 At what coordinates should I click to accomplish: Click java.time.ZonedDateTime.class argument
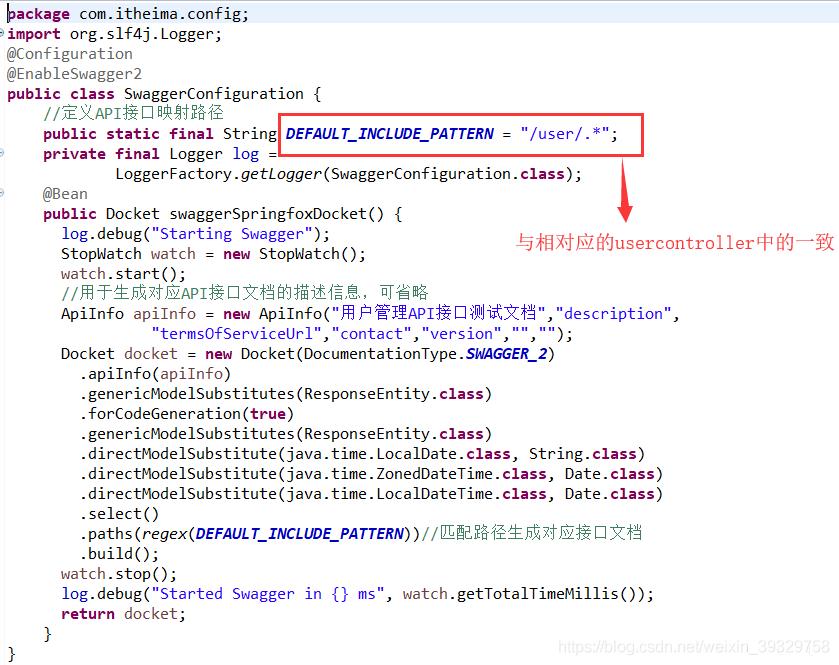pos(416,474)
